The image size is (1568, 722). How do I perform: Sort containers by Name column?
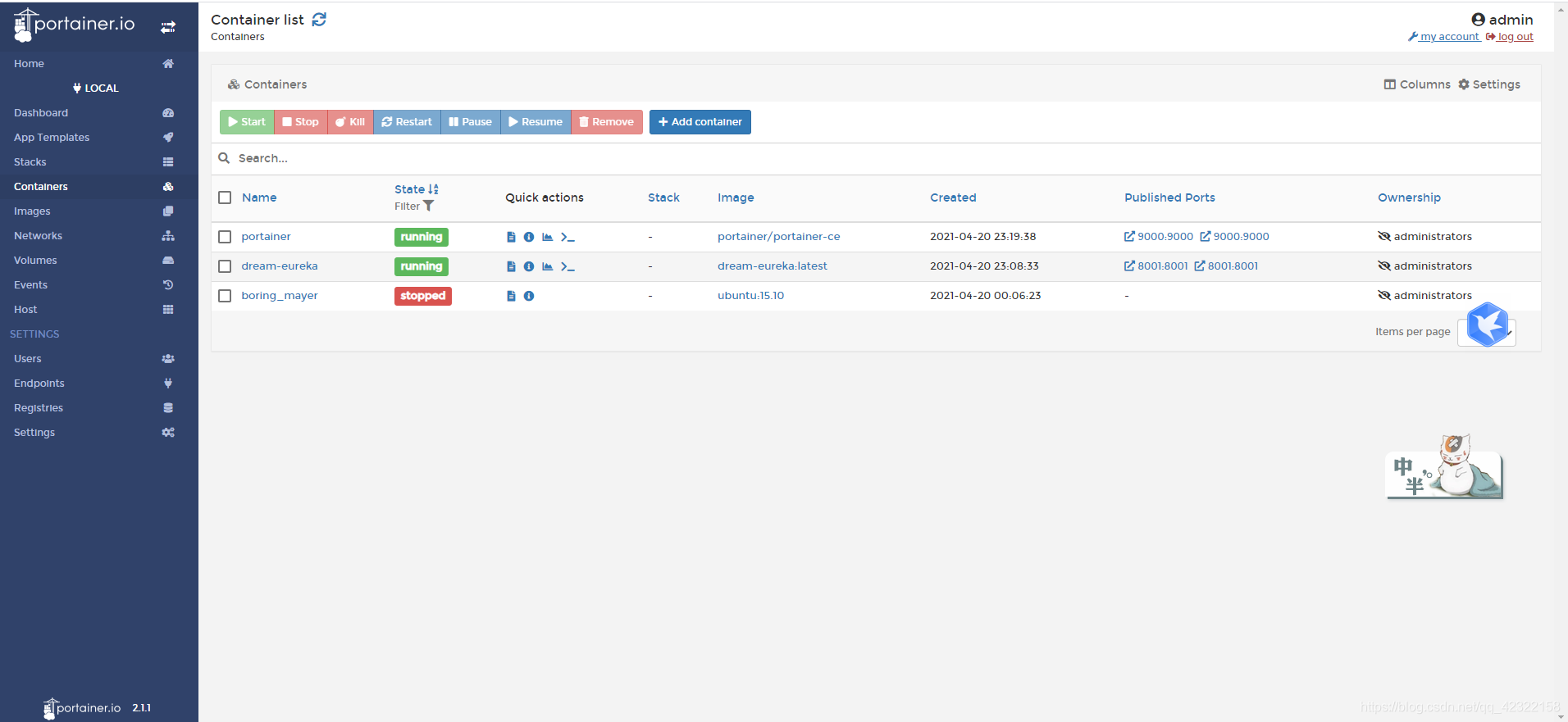[x=259, y=198]
